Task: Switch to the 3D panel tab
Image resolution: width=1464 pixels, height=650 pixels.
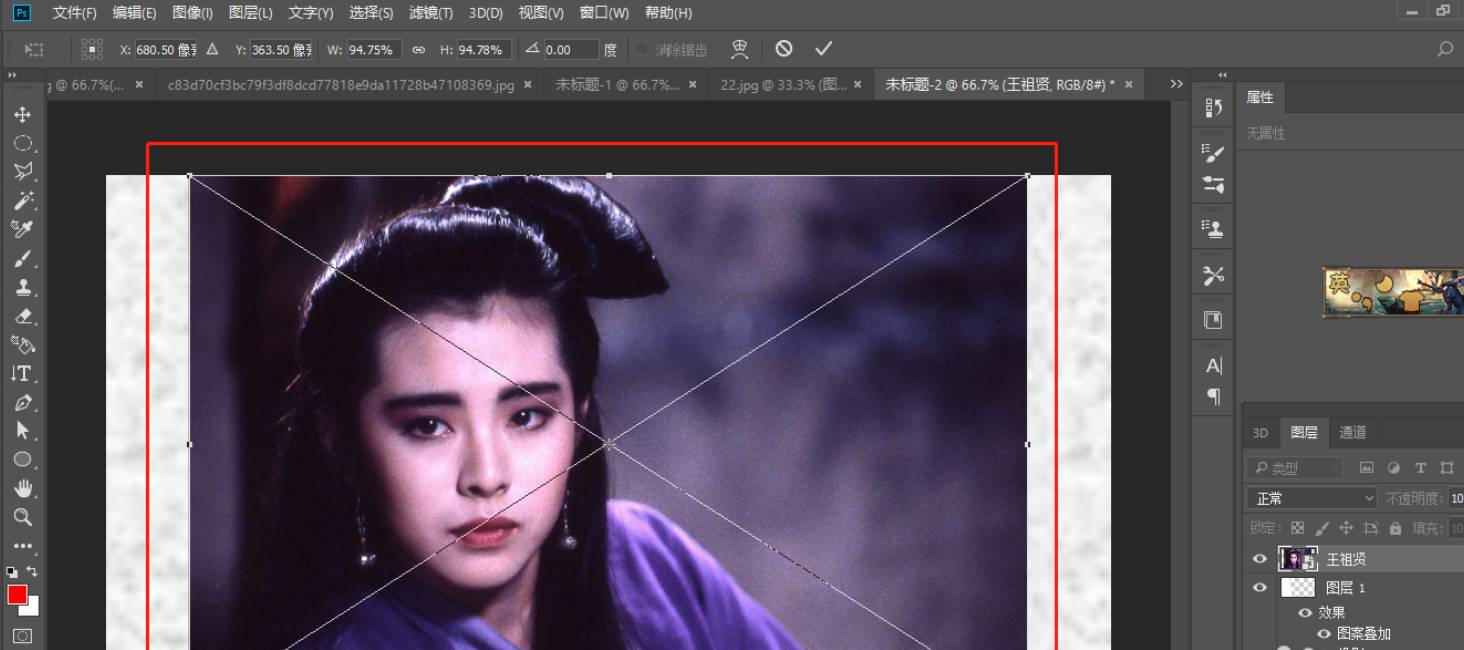Action: pyautogui.click(x=1260, y=432)
